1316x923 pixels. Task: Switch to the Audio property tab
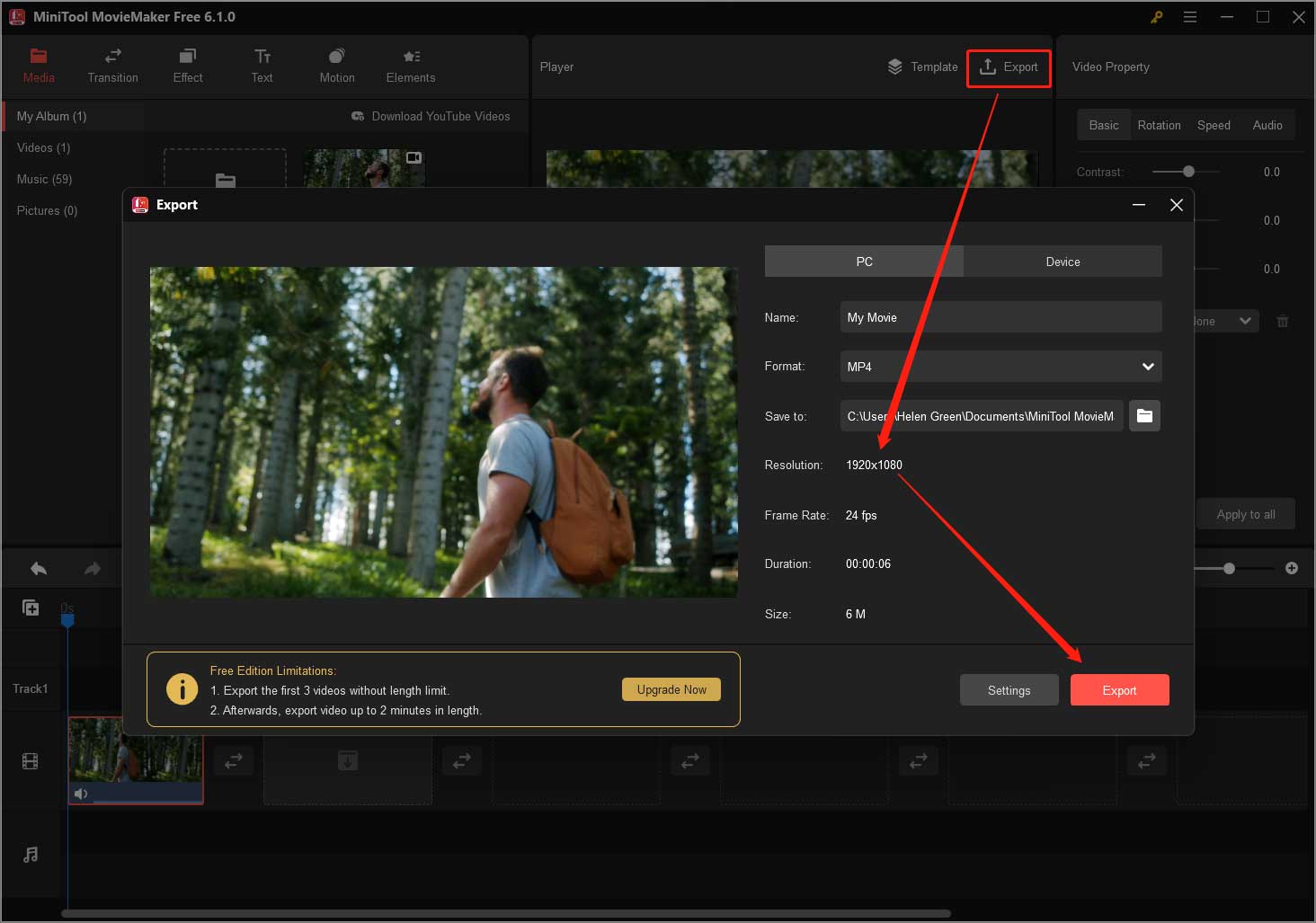click(x=1267, y=125)
